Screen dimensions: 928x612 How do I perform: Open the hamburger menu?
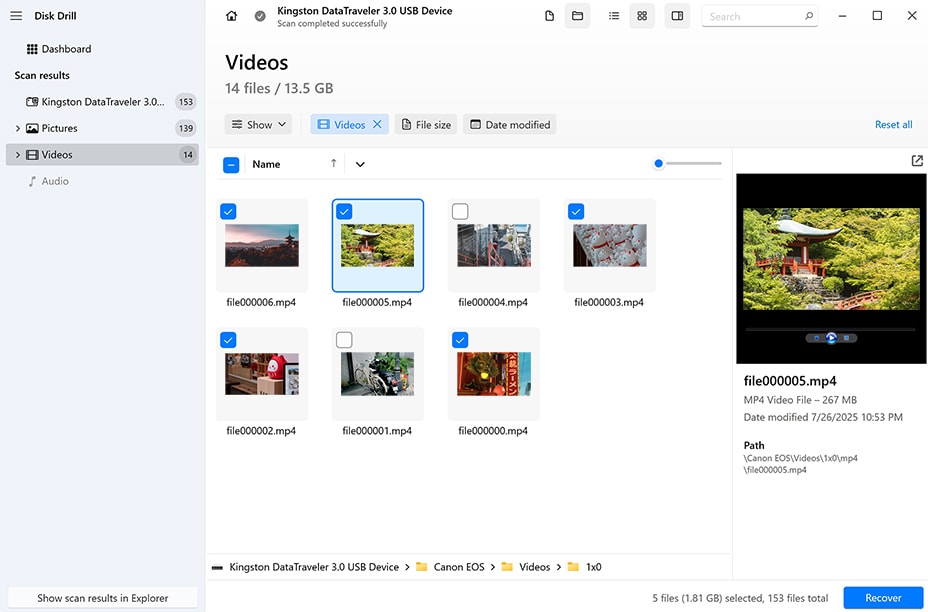pos(16,16)
